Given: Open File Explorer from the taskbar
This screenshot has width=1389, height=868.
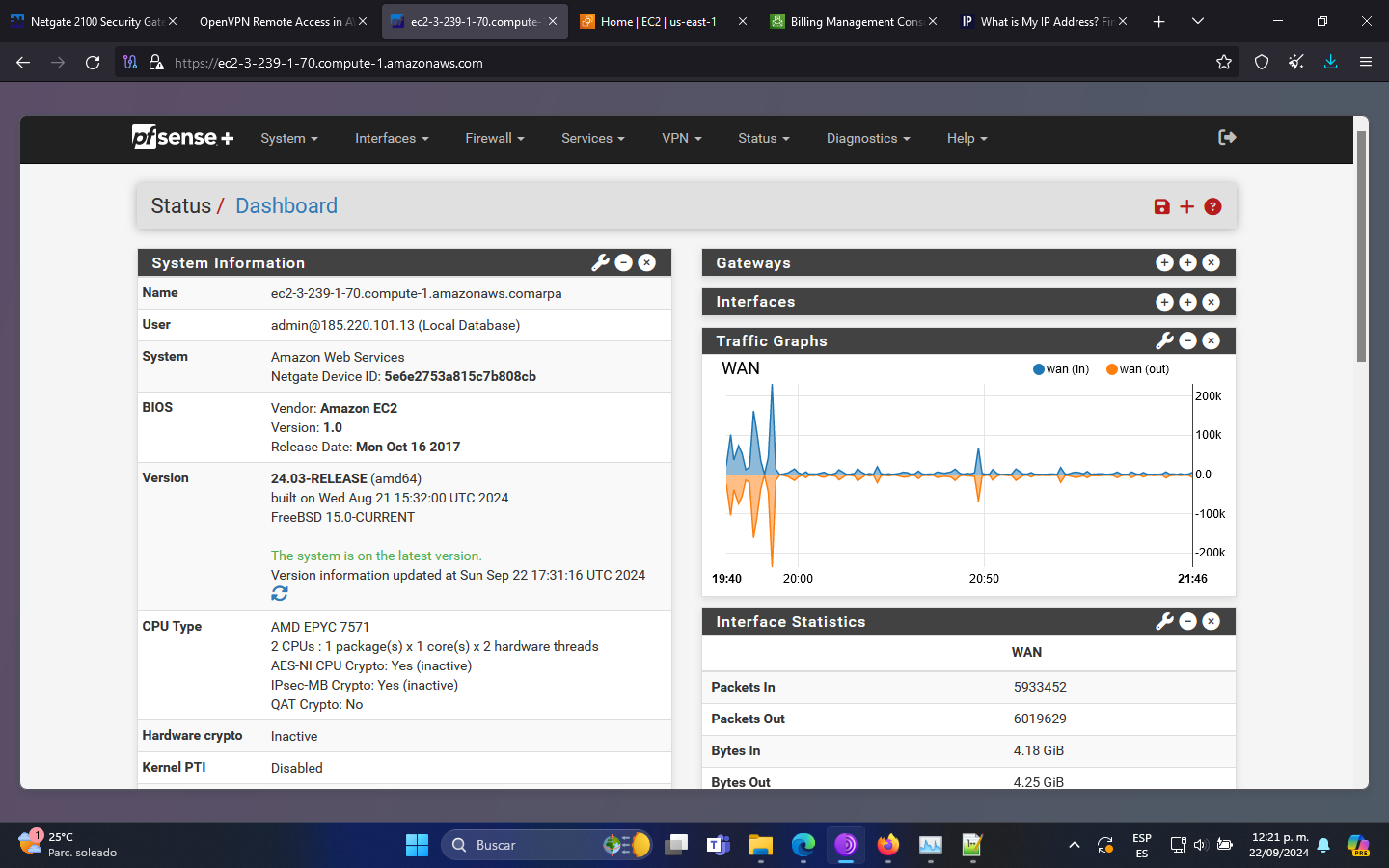Looking at the screenshot, I should [x=760, y=845].
